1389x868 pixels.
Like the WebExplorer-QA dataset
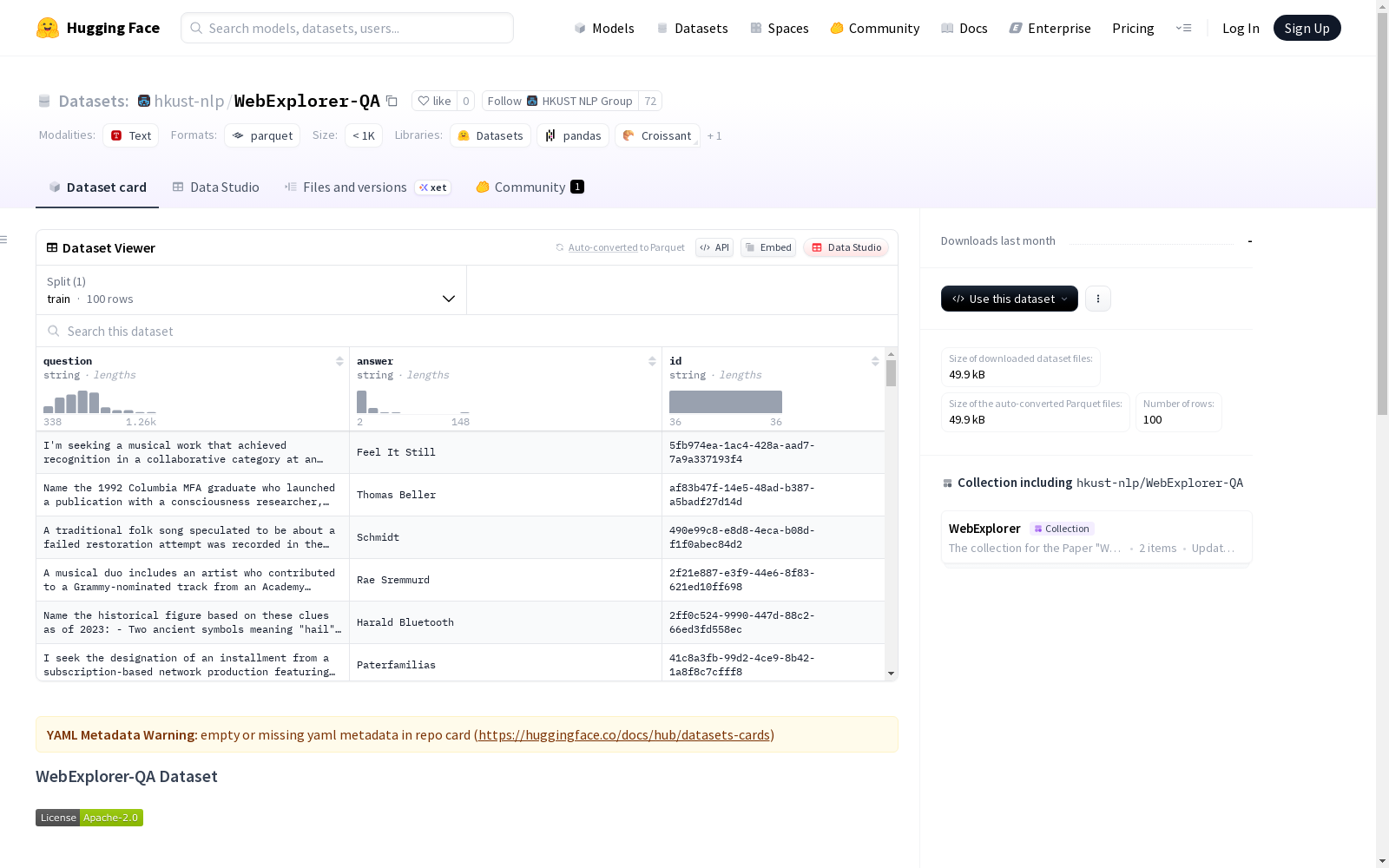click(x=434, y=101)
